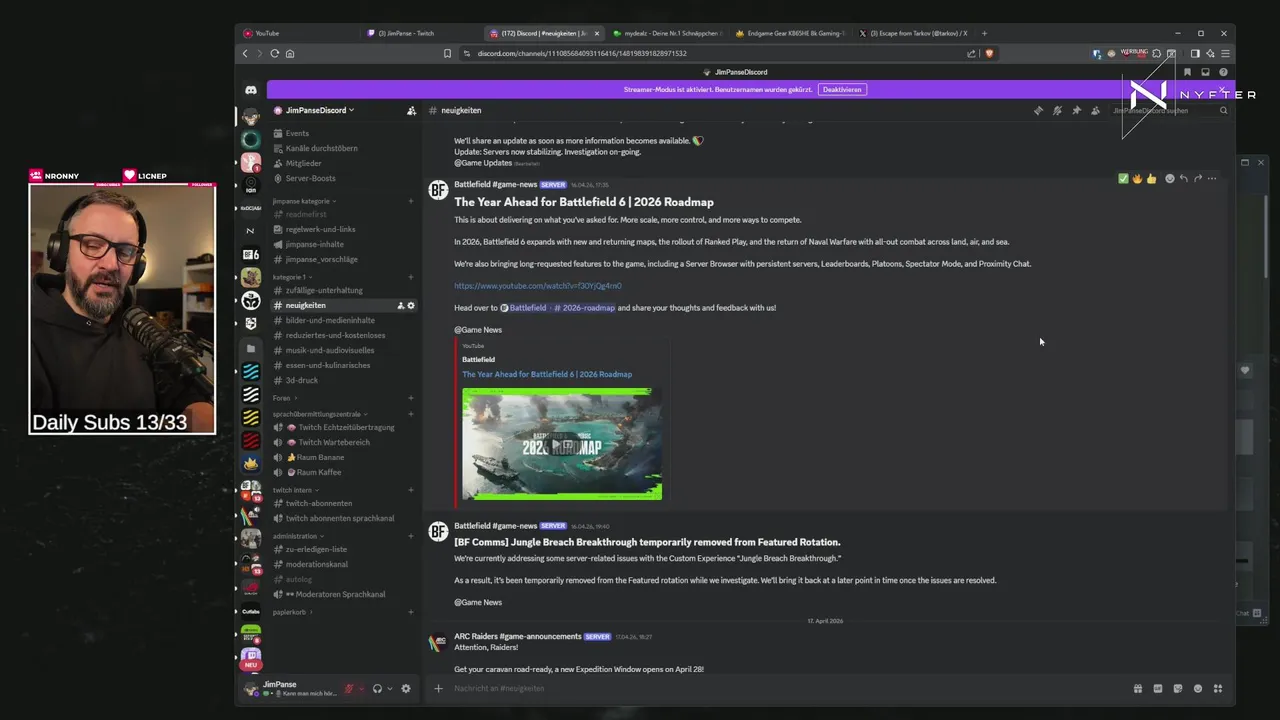Open the microphone input options dropdown
The image size is (1280, 720).
click(361, 688)
